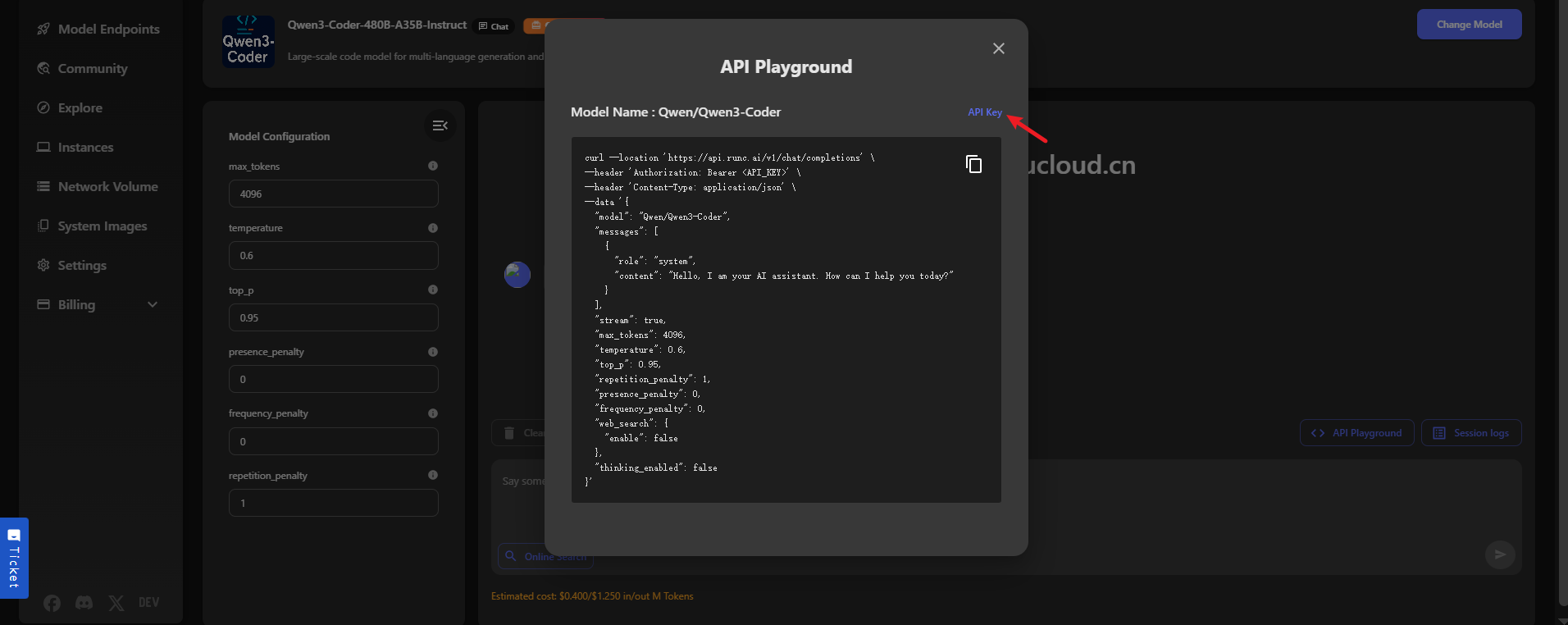The image size is (1568, 625).
Task: Click the Instances laptop icon
Action: [x=43, y=147]
